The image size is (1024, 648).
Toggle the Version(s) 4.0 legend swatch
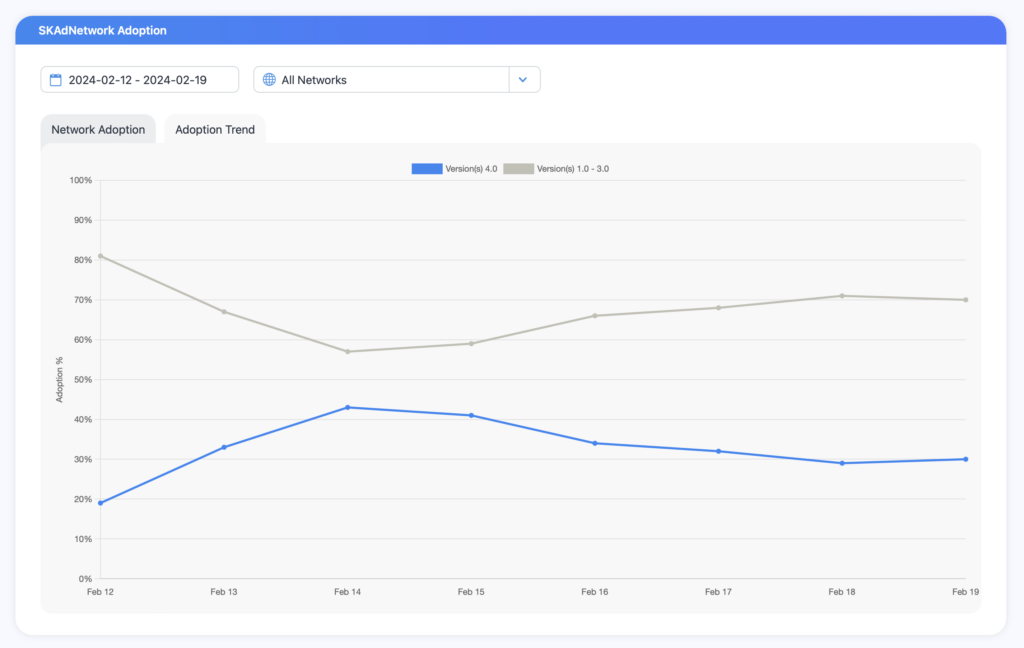click(x=427, y=169)
